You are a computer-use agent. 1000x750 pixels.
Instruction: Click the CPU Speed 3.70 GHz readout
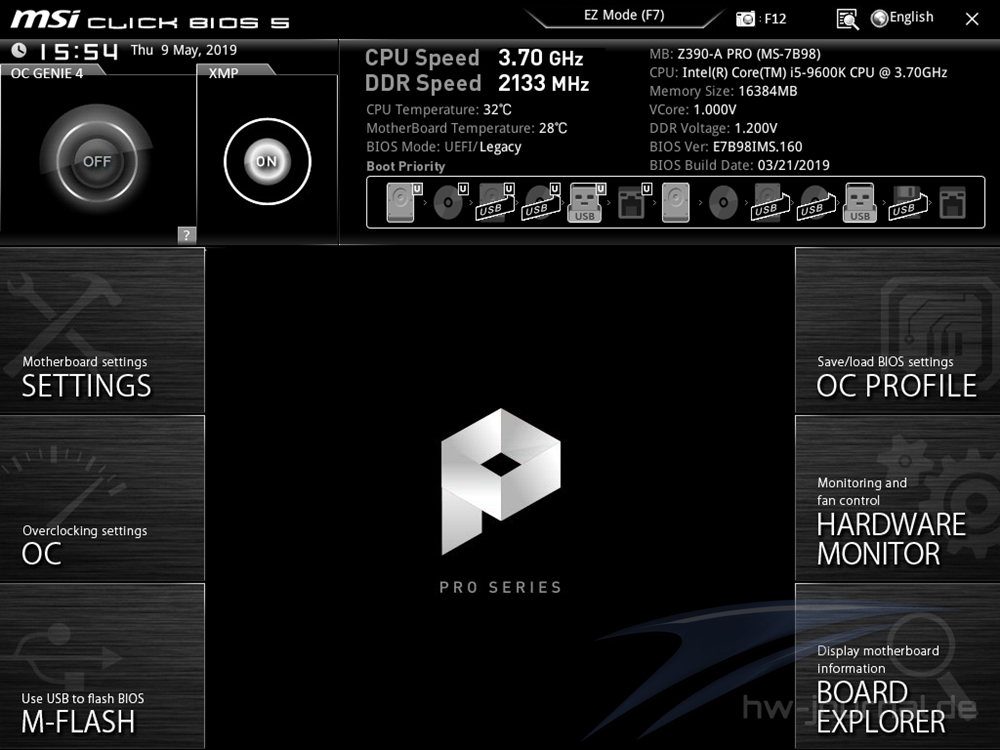coord(474,58)
